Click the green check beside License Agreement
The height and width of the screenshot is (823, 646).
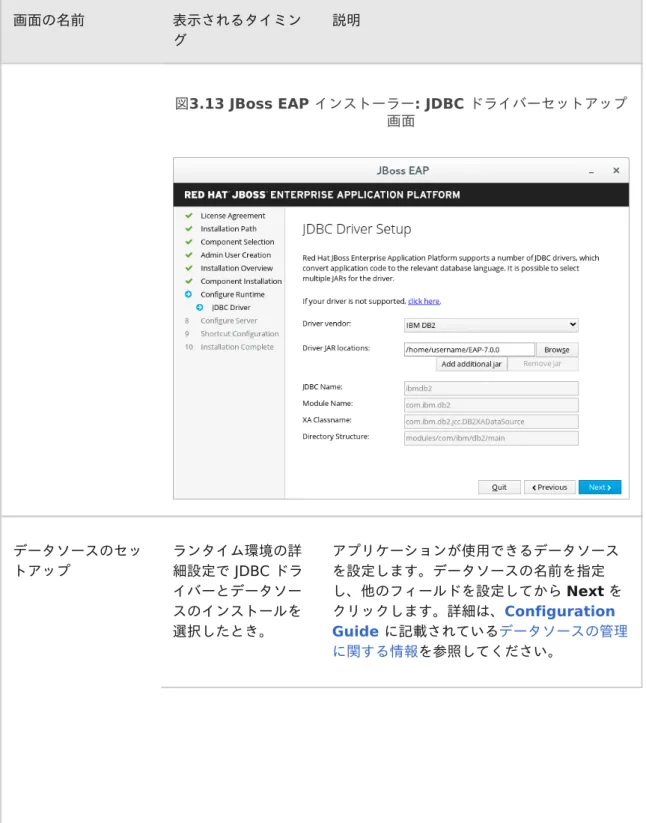coord(188,215)
